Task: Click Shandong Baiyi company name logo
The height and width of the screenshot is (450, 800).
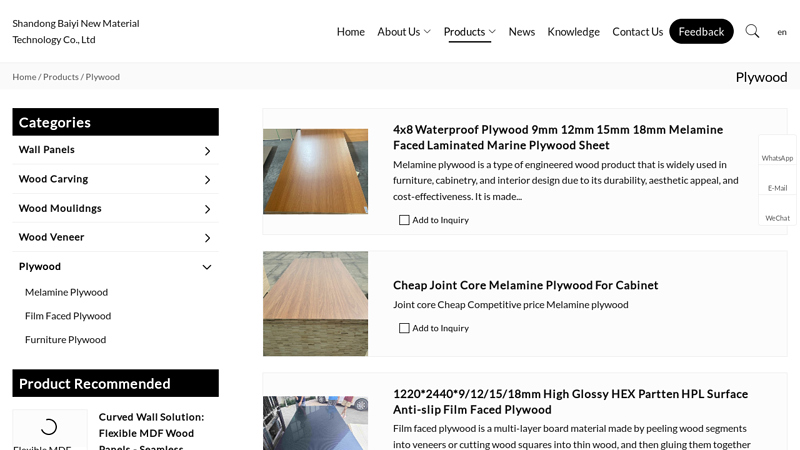Action: coord(76,31)
